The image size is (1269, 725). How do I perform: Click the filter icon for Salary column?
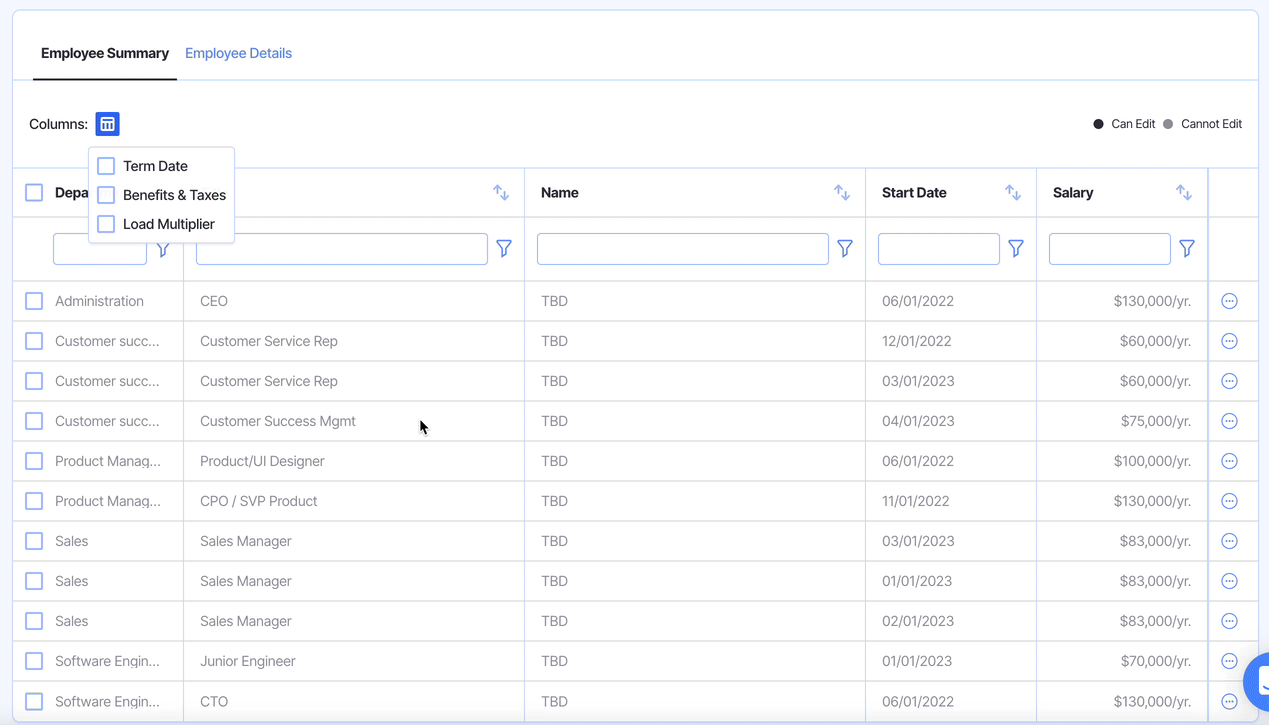(x=1187, y=249)
